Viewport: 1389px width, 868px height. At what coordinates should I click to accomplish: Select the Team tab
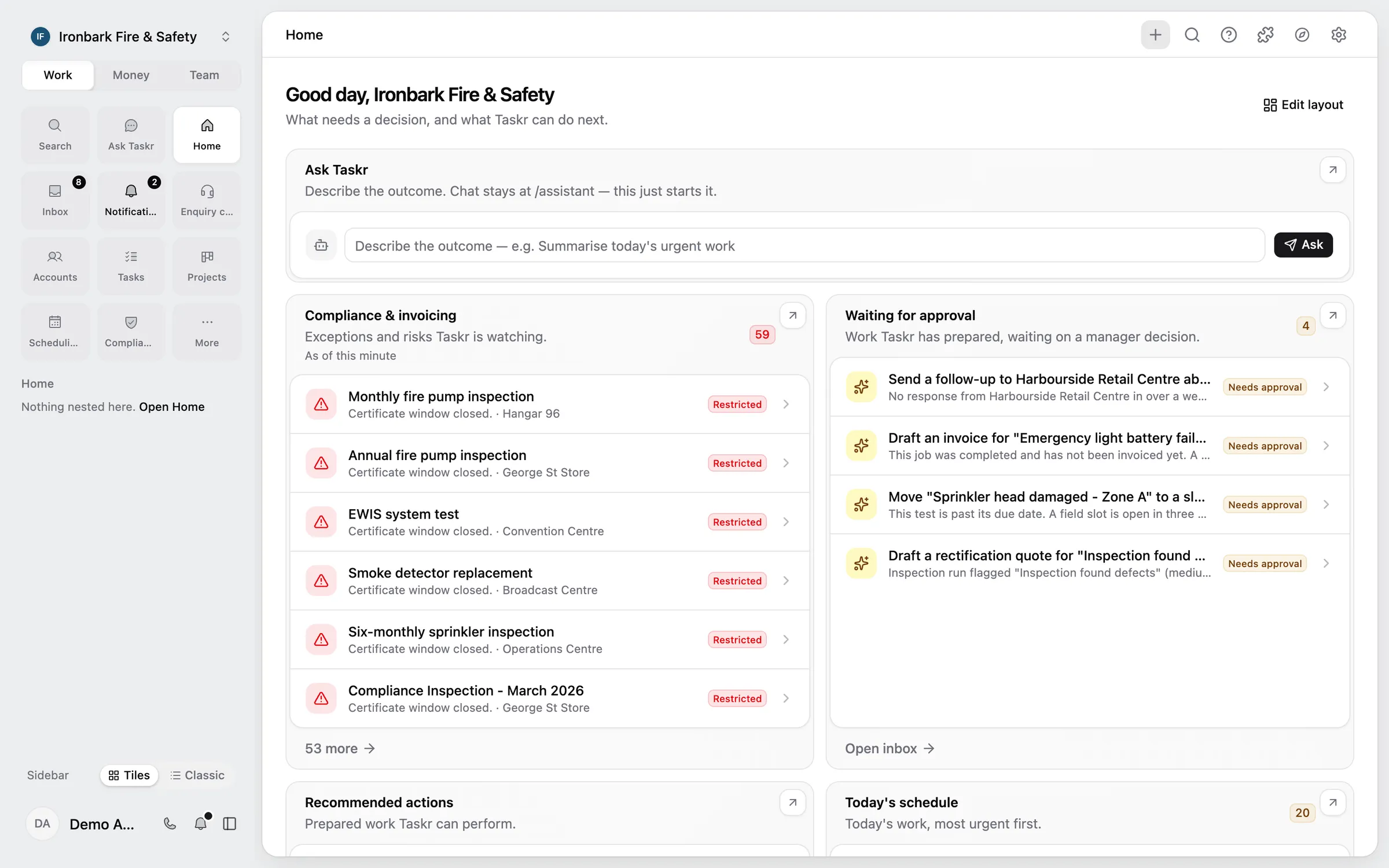tap(204, 75)
